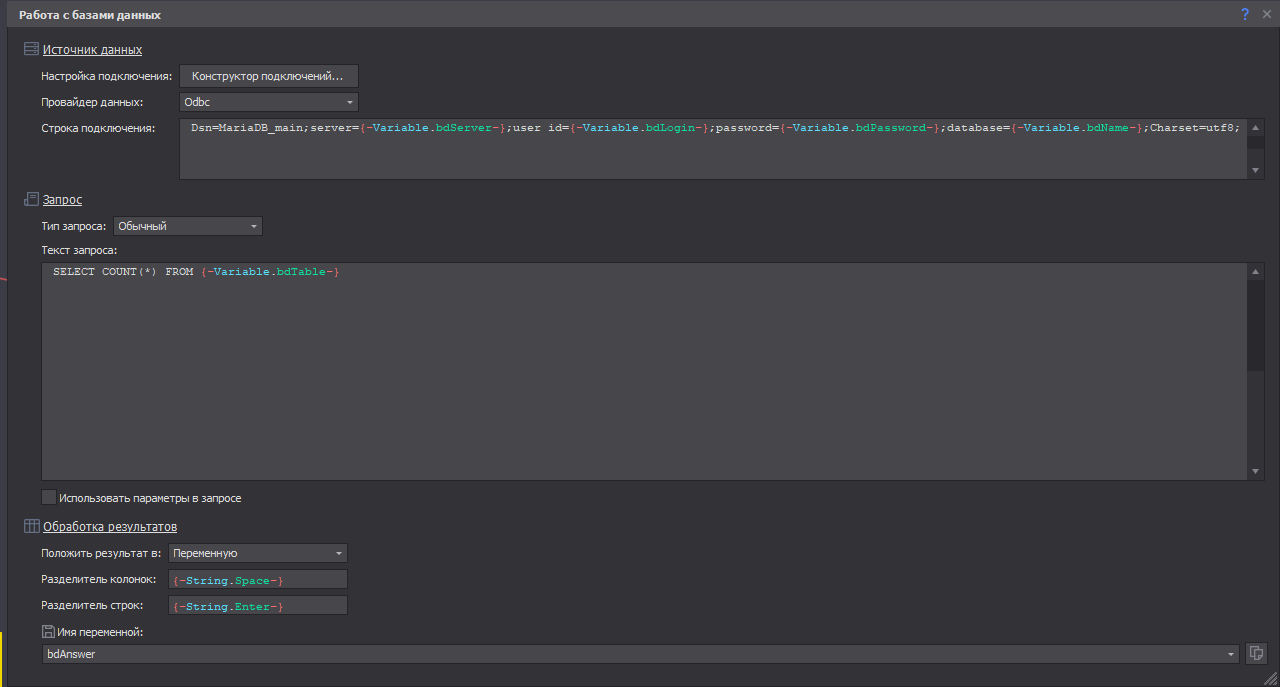Click the connection string scroll down arrow
The width and height of the screenshot is (1280, 687).
1256,171
